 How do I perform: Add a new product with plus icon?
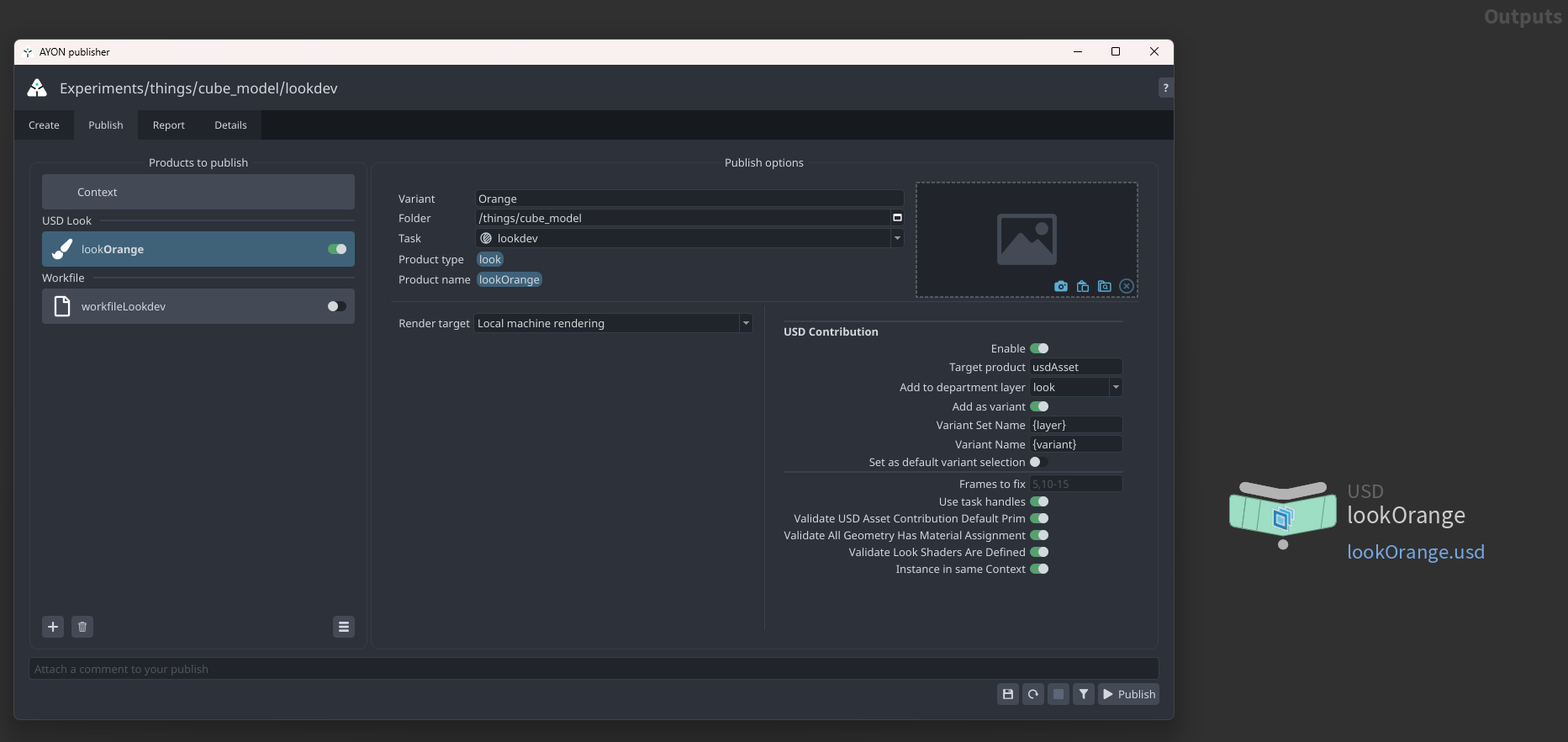pos(53,627)
